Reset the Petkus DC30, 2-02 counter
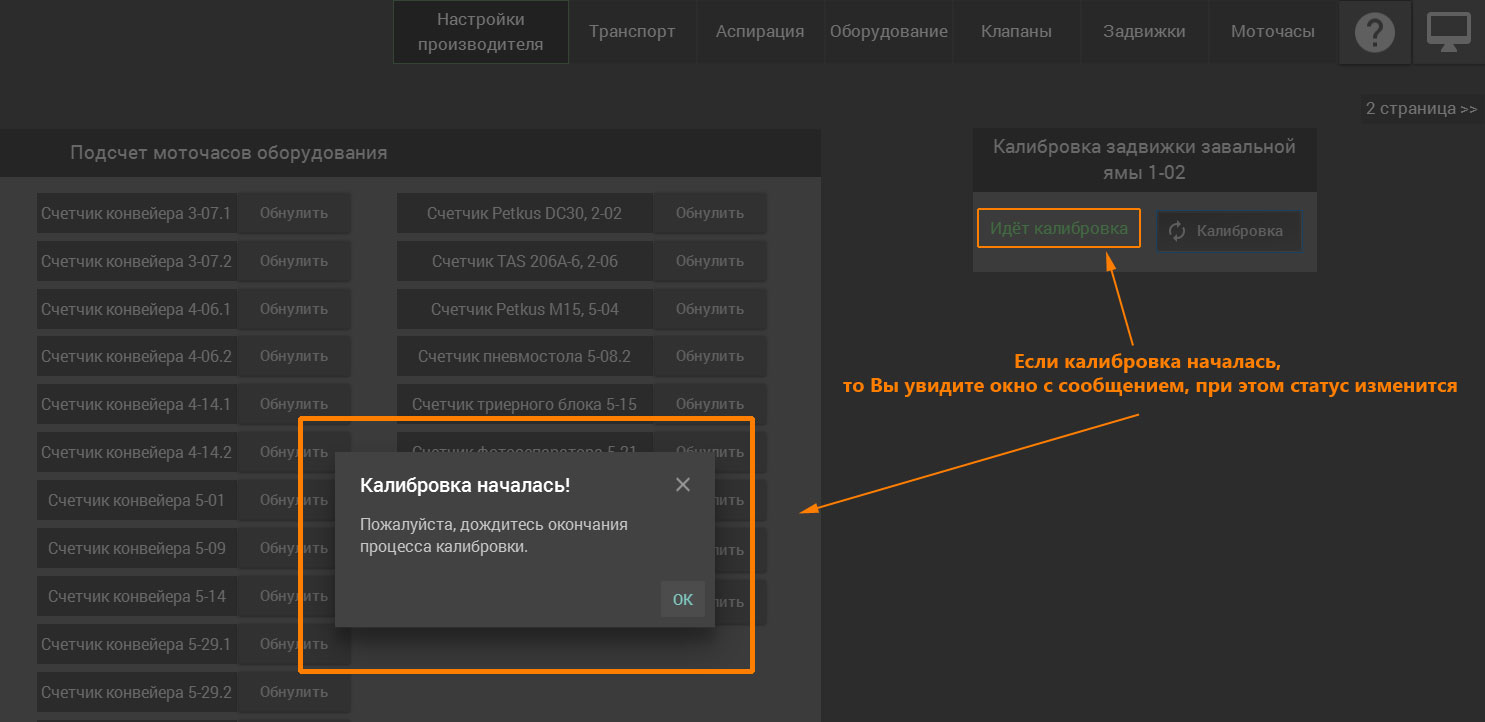This screenshot has height=722, width=1485. click(709, 213)
